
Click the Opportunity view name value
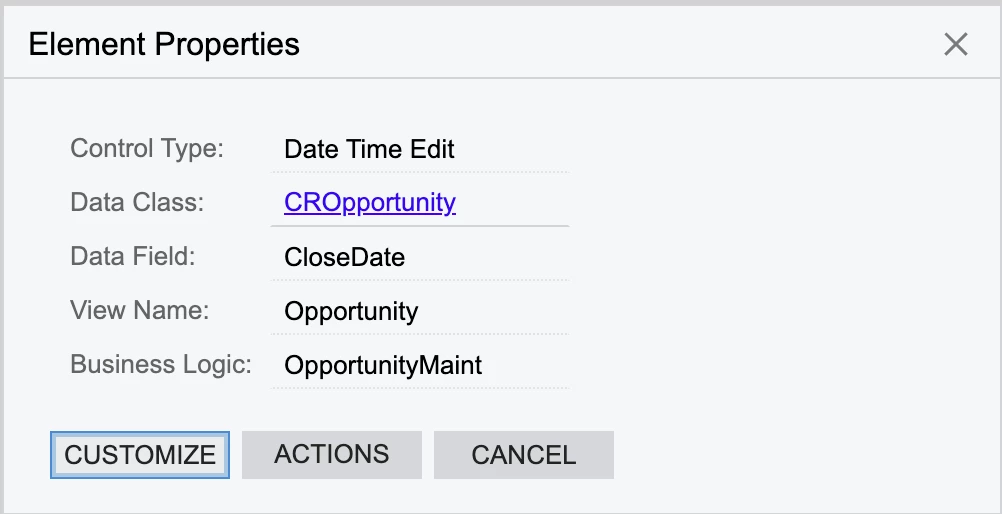point(351,311)
